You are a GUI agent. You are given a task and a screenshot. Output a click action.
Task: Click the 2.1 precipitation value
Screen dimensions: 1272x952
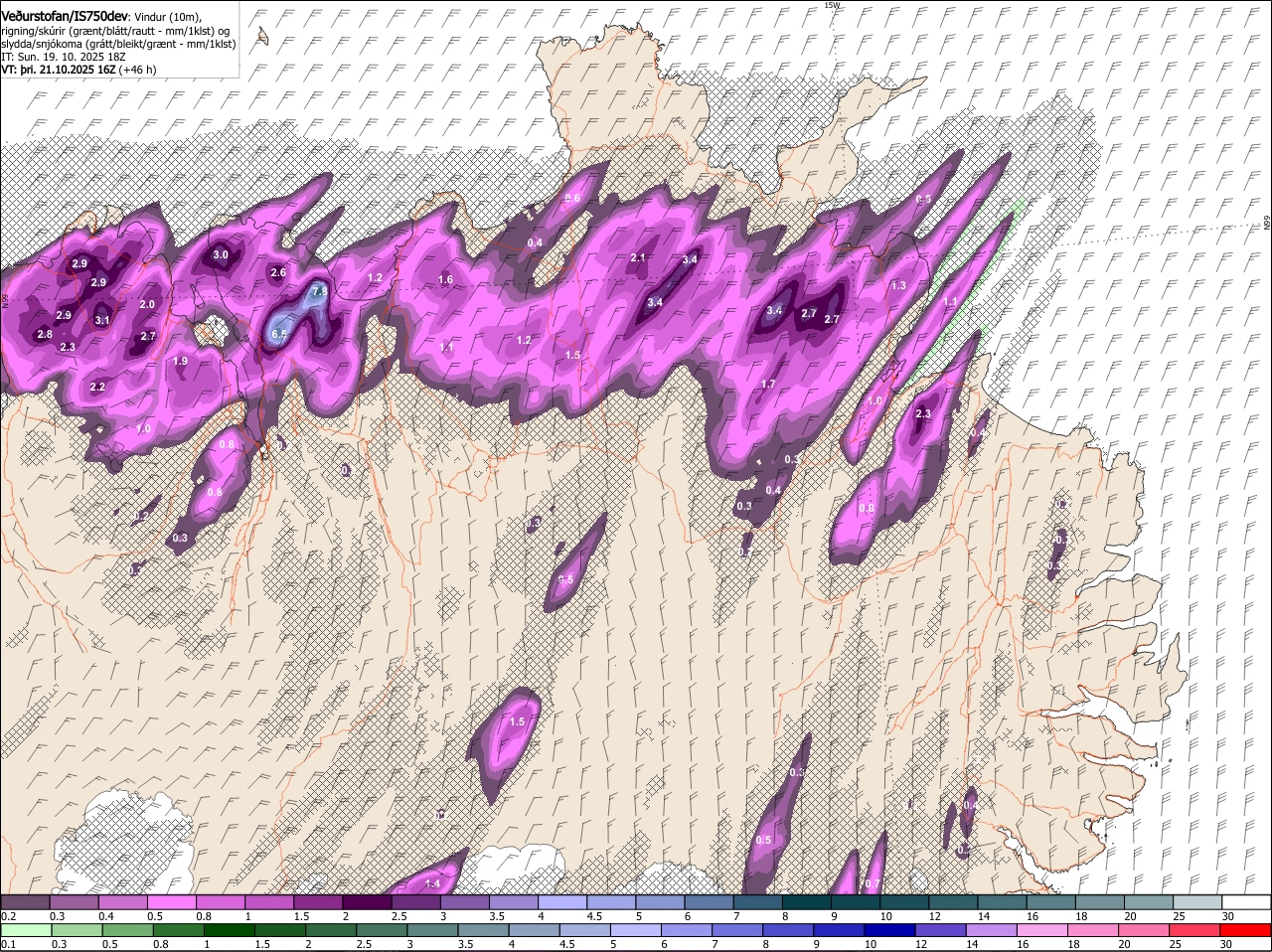point(638,258)
